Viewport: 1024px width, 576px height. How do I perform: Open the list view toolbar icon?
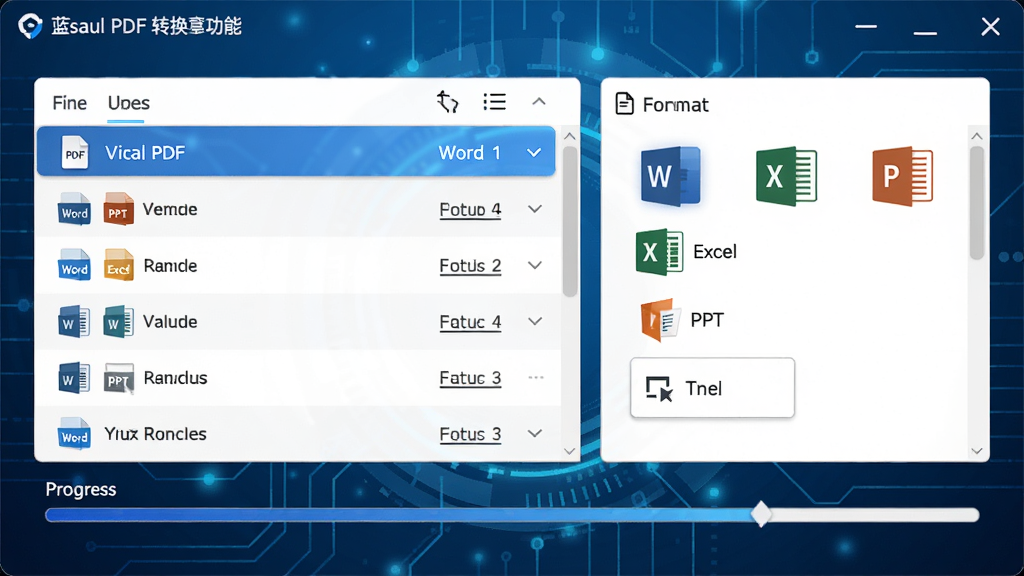tap(494, 102)
